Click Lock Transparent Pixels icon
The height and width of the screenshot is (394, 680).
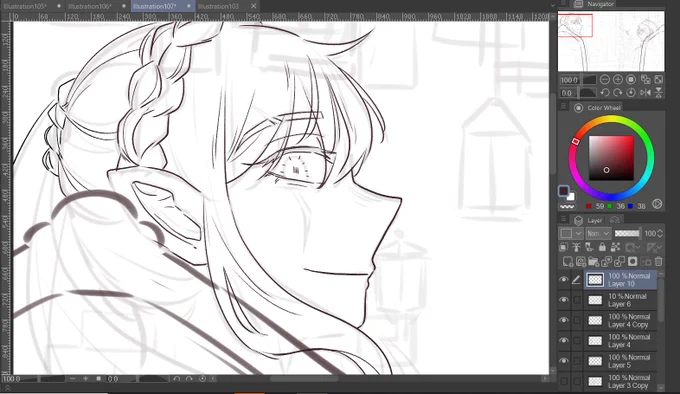click(615, 247)
